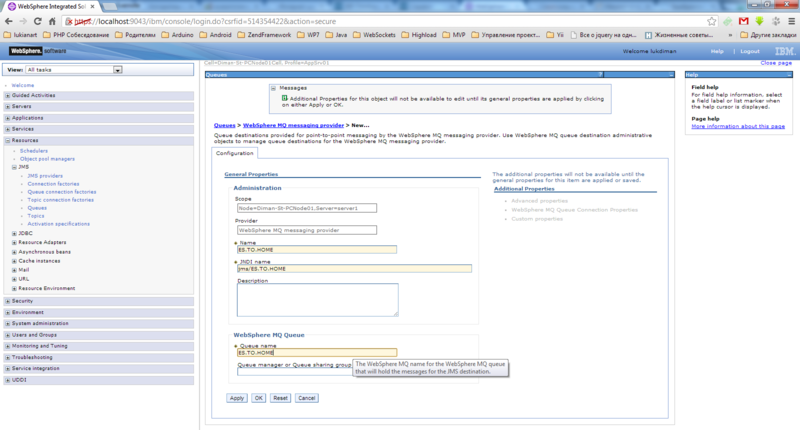Expand the Troubleshooting navigation section
The width and height of the screenshot is (800, 430).
click(8, 358)
